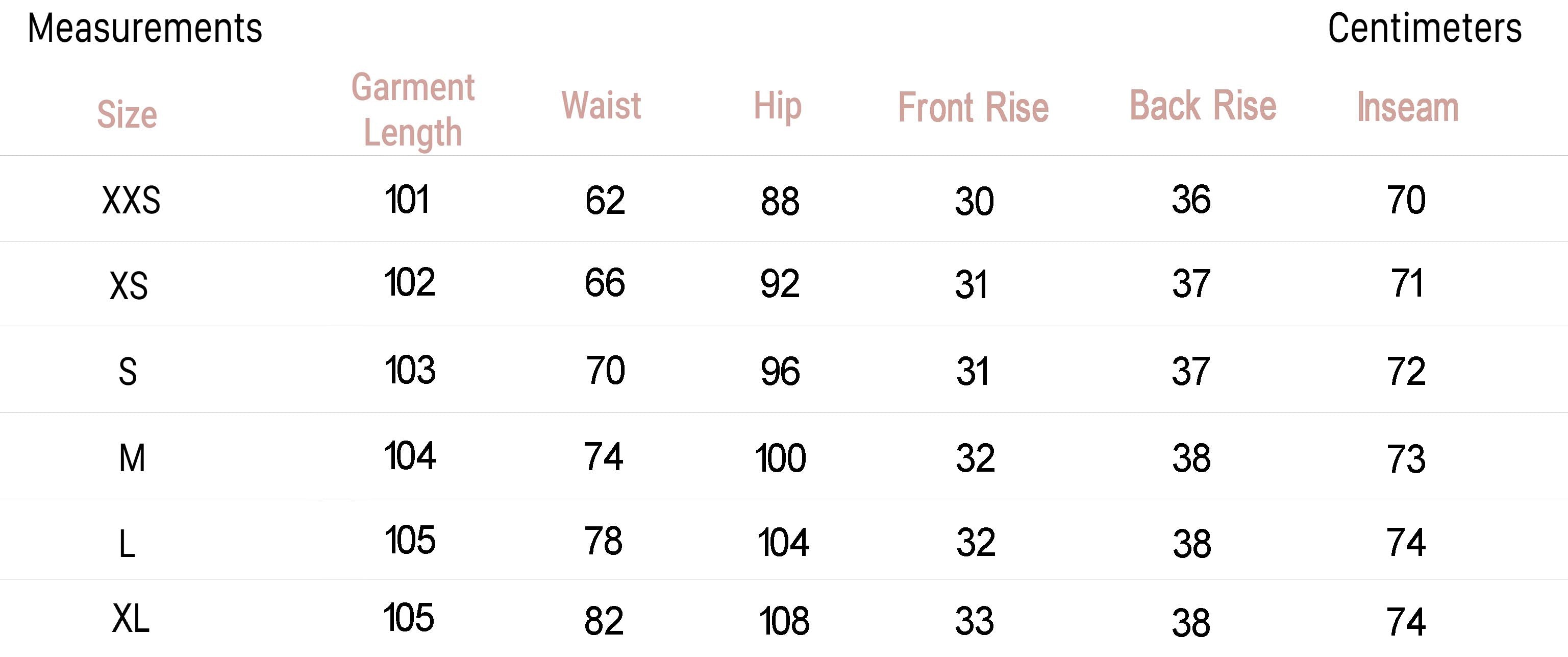
Task: Click the S size row label
Action: [x=127, y=372]
